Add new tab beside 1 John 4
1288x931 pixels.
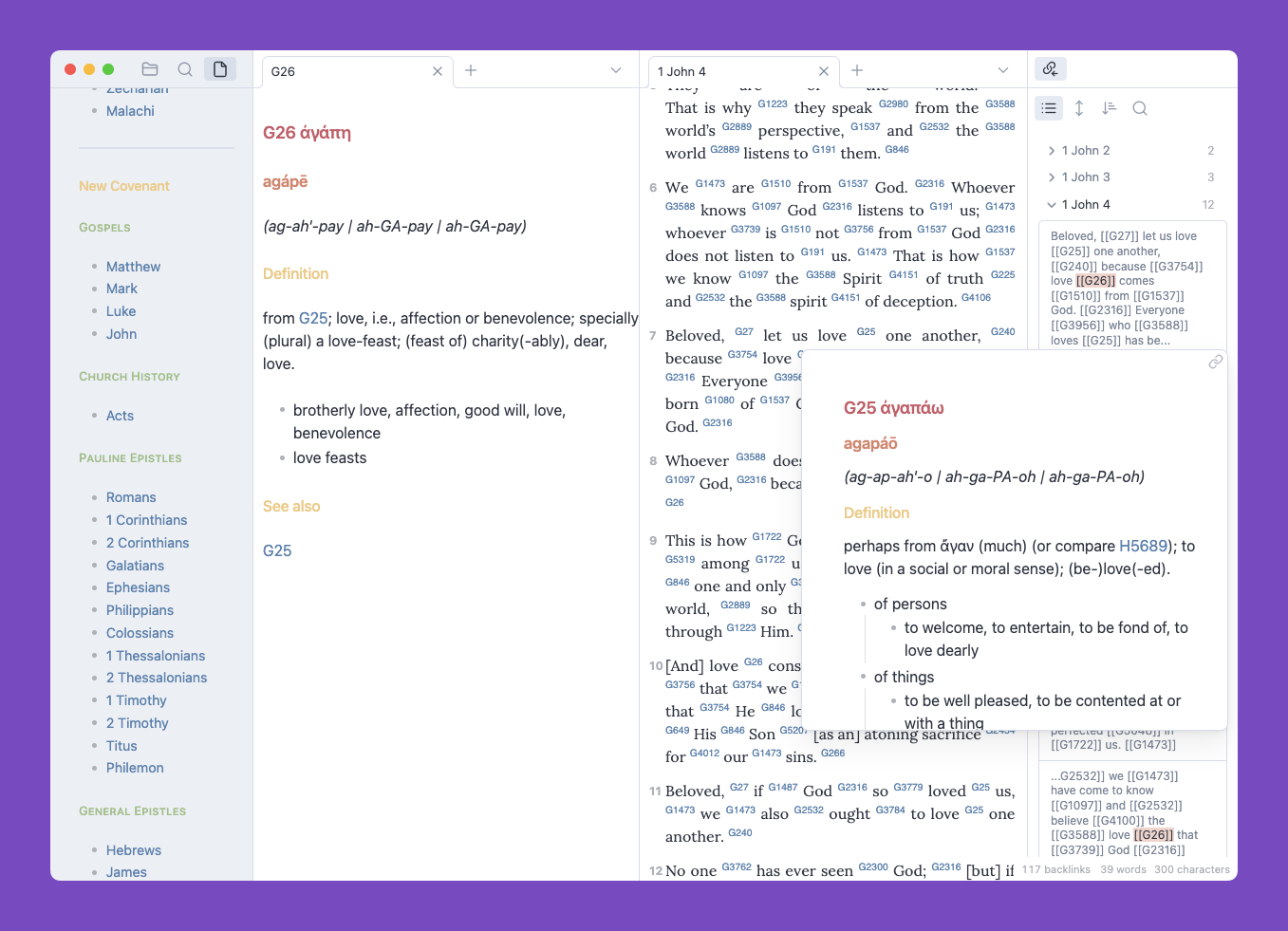click(x=857, y=70)
